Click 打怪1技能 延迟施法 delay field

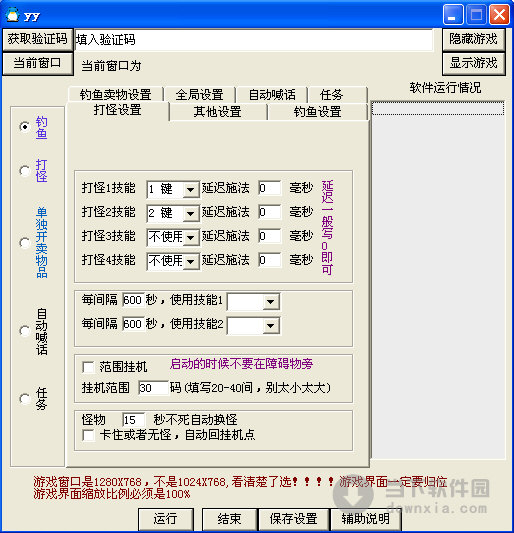[x=269, y=188]
